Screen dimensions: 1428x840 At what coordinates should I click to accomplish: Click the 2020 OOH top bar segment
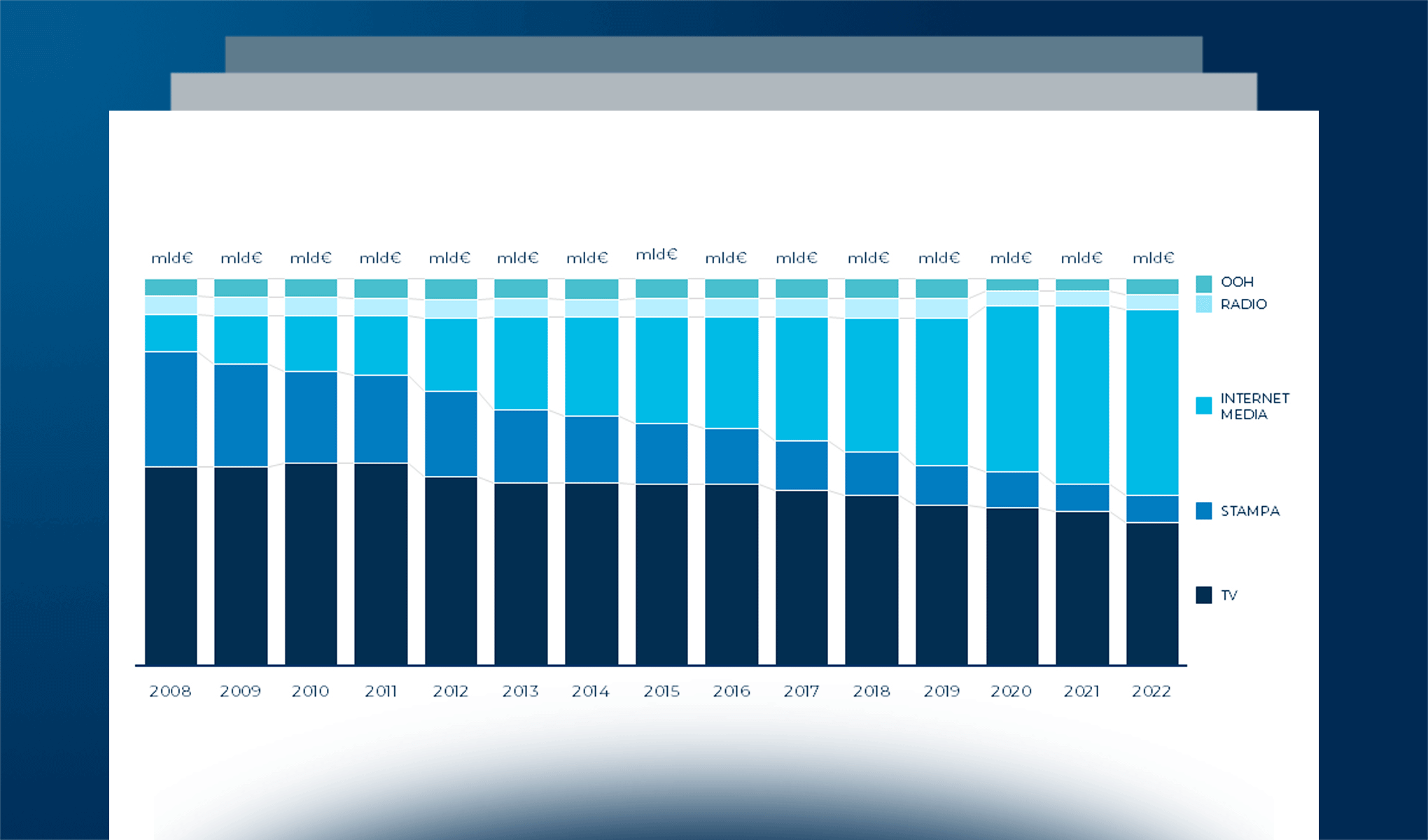(1012, 284)
